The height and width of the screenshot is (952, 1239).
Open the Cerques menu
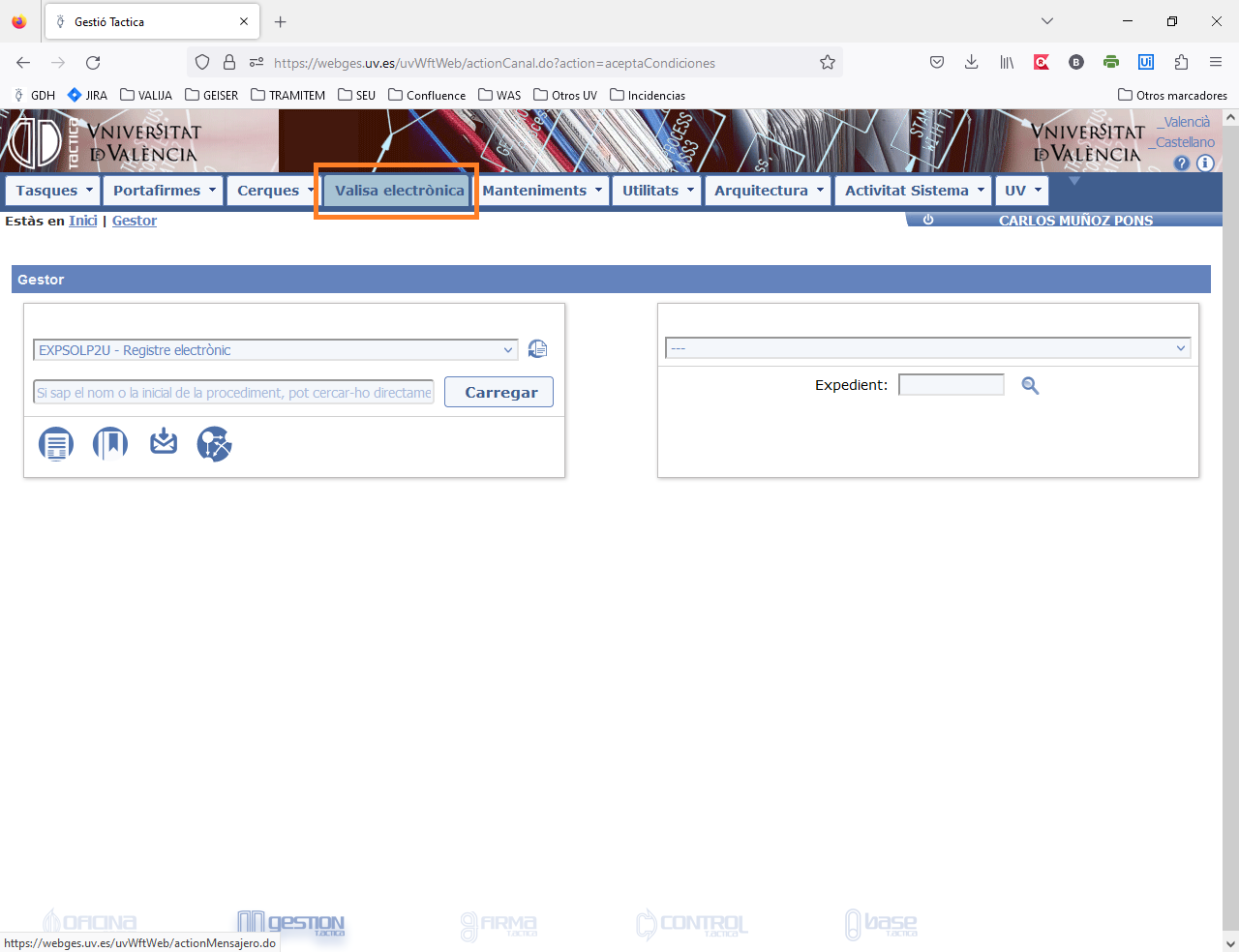click(274, 191)
